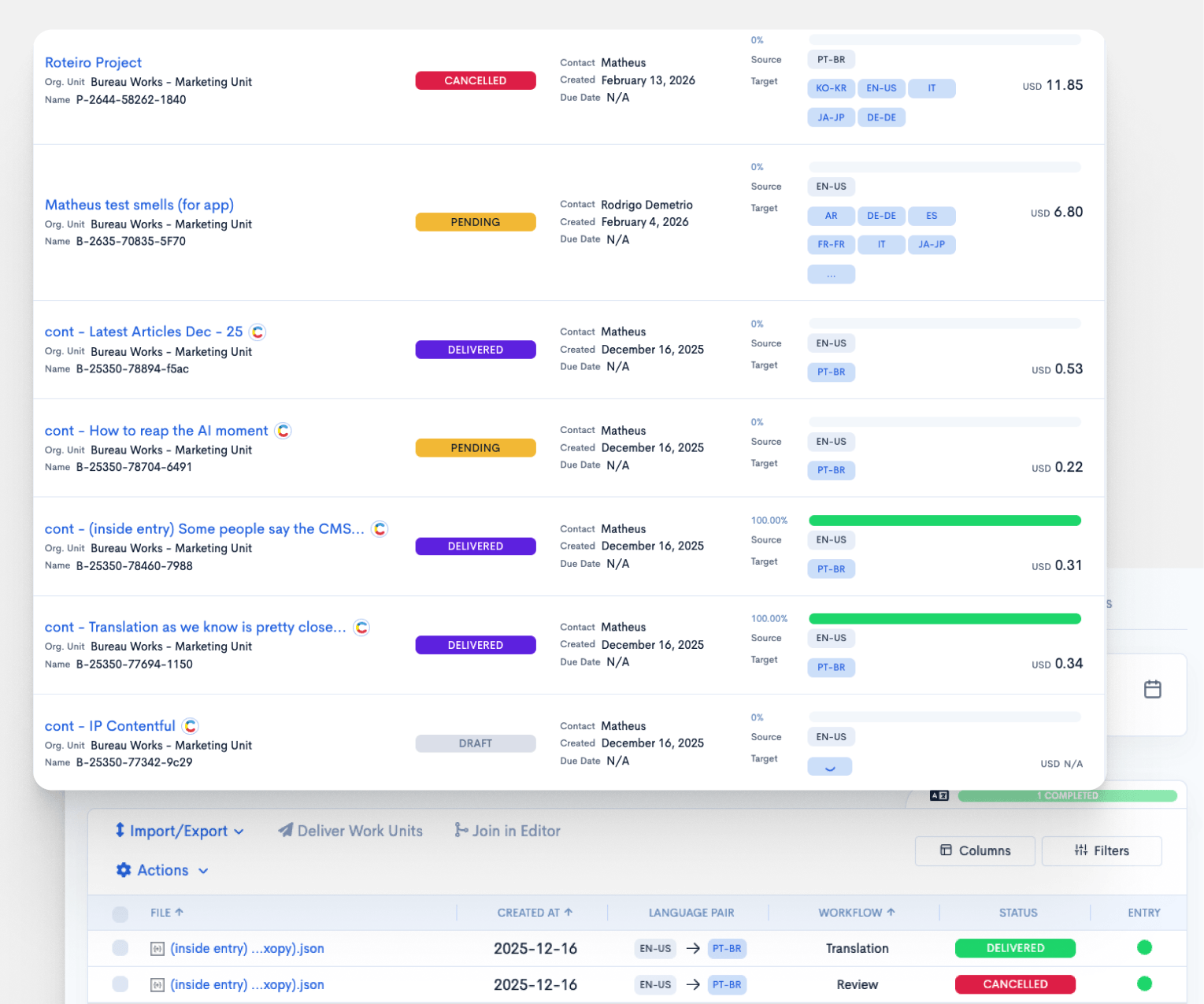Open cont - (inside entry) Some people say the CMS
This screenshot has width=1204, height=1004.
(x=204, y=529)
